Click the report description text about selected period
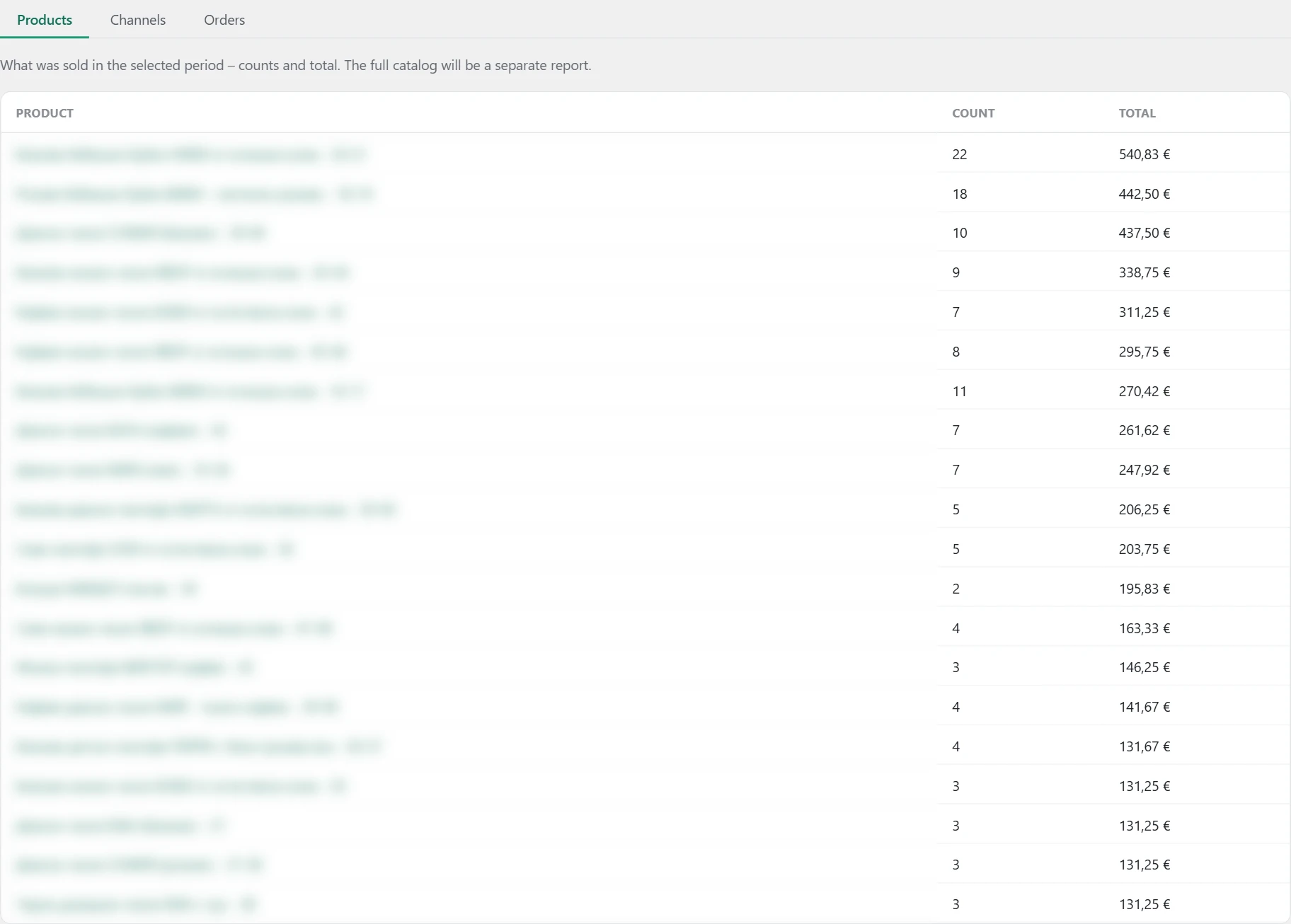 [x=296, y=65]
